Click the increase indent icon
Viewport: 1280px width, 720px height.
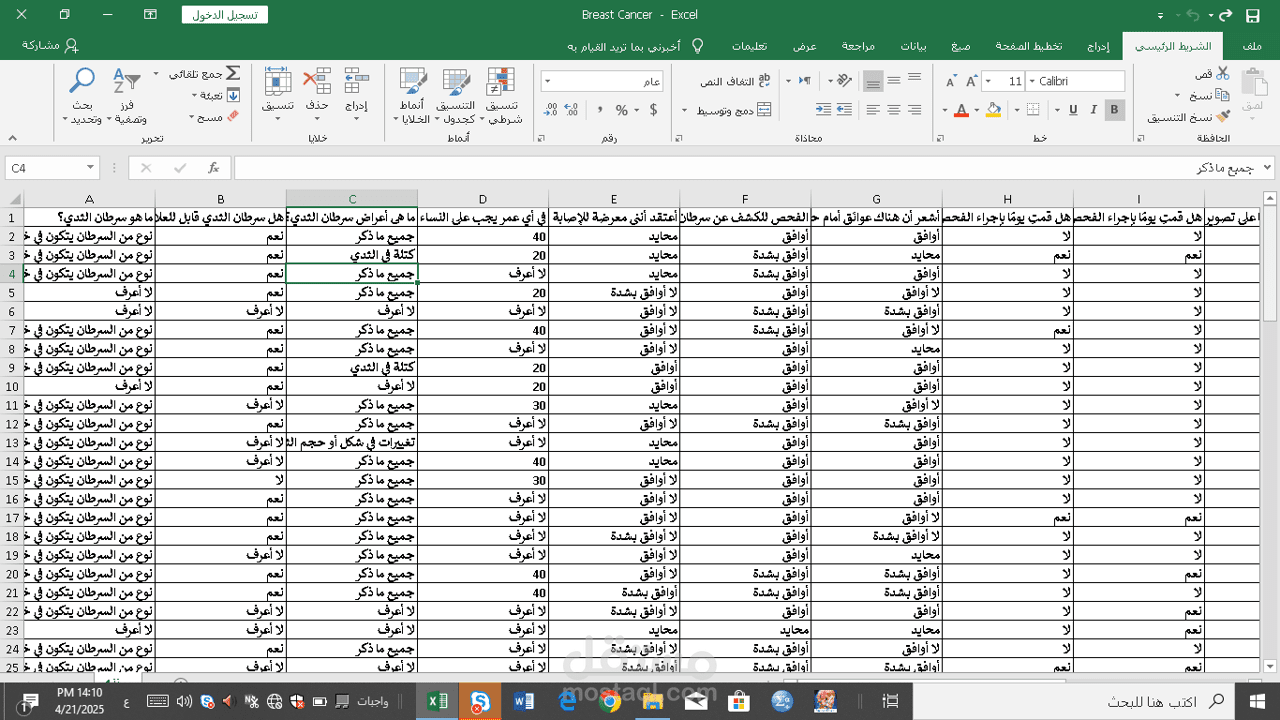click(x=824, y=110)
